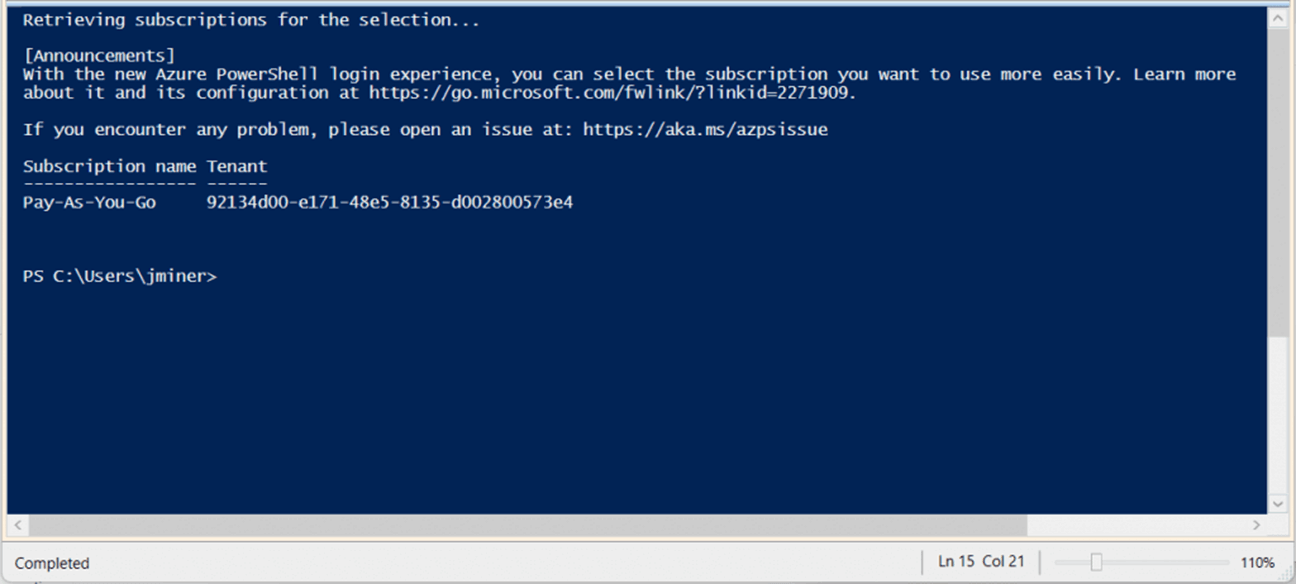The width and height of the screenshot is (1296, 584).
Task: Click the horizontal scrollbar right arrow
Action: pos(1257,525)
